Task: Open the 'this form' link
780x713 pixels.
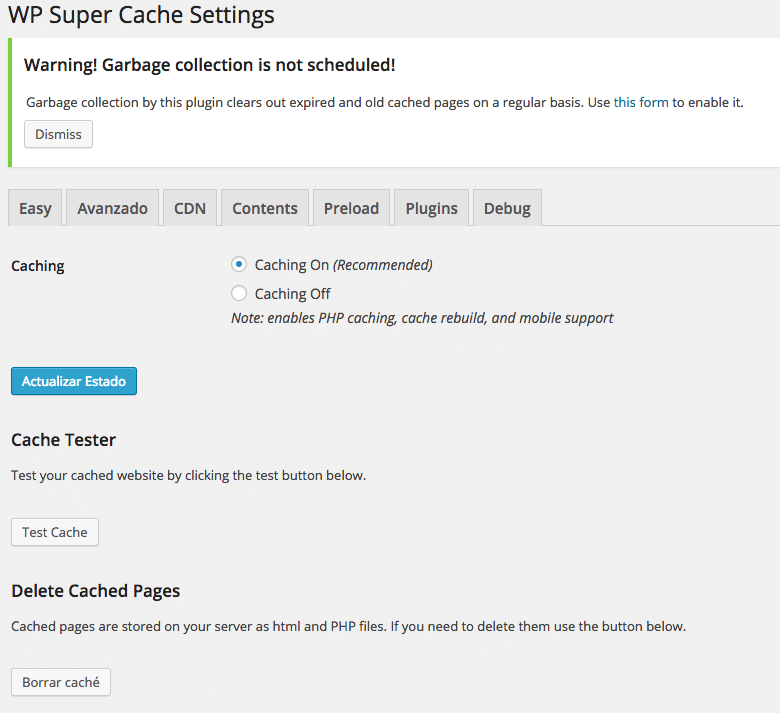Action: coord(641,102)
